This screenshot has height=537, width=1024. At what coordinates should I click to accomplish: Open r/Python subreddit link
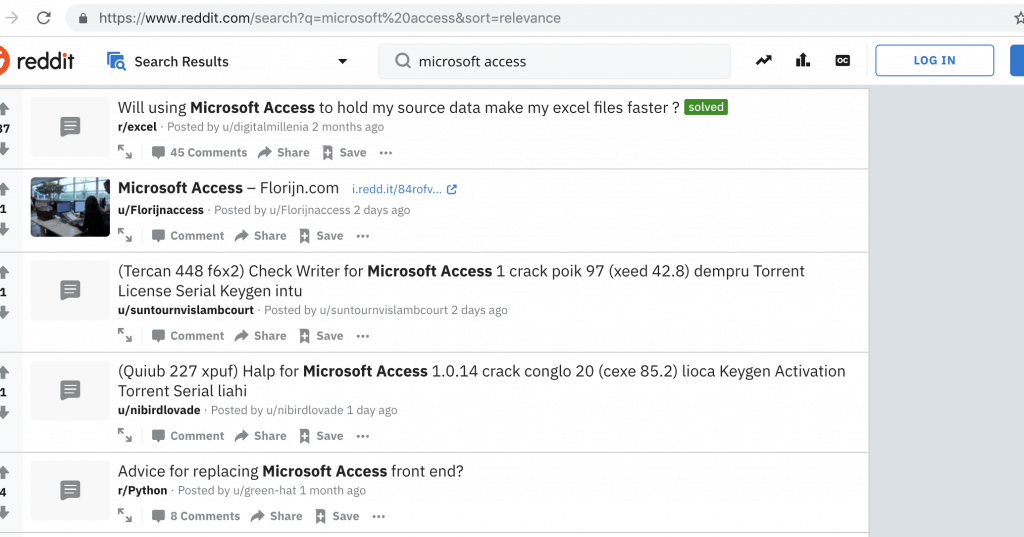(143, 490)
